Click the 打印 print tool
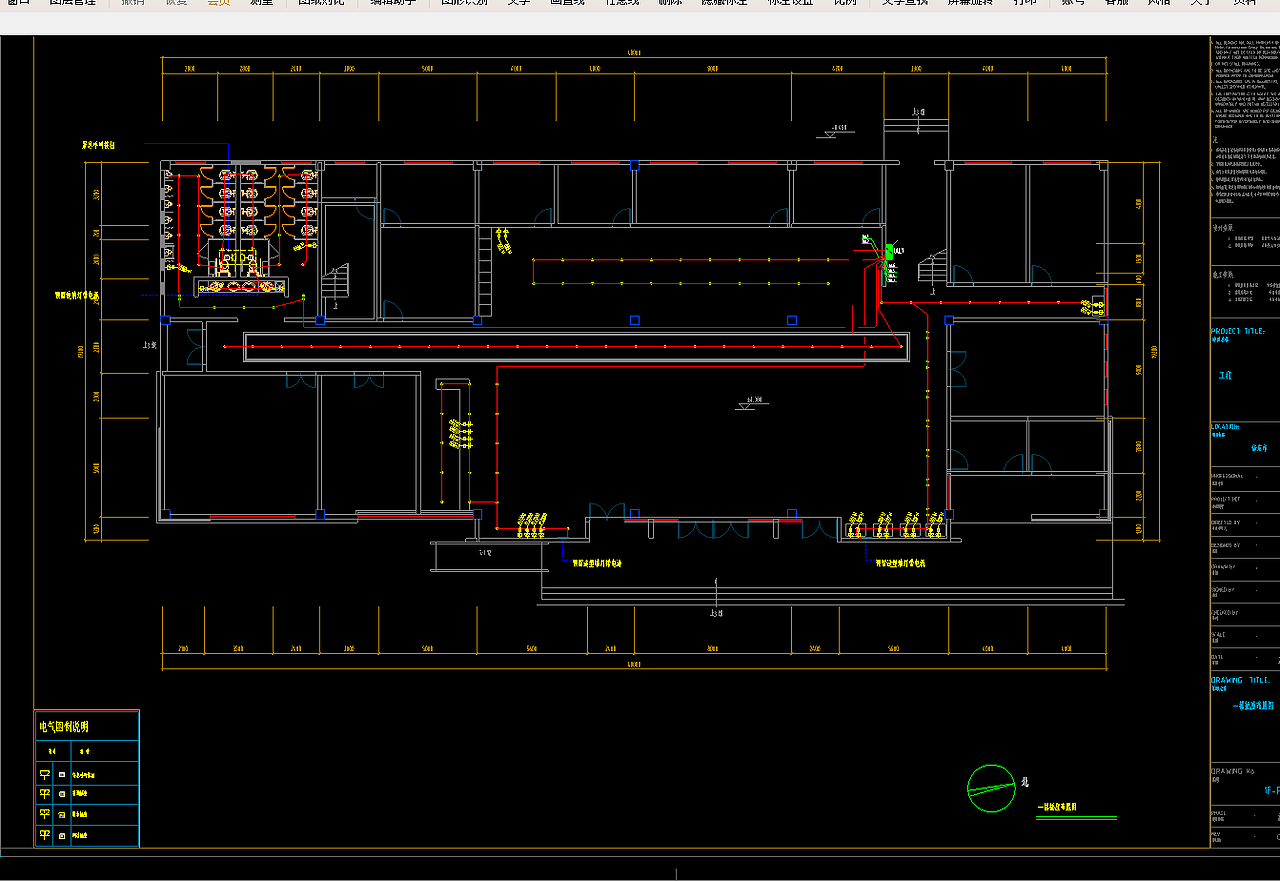The height and width of the screenshot is (881, 1280). [x=1024, y=3]
